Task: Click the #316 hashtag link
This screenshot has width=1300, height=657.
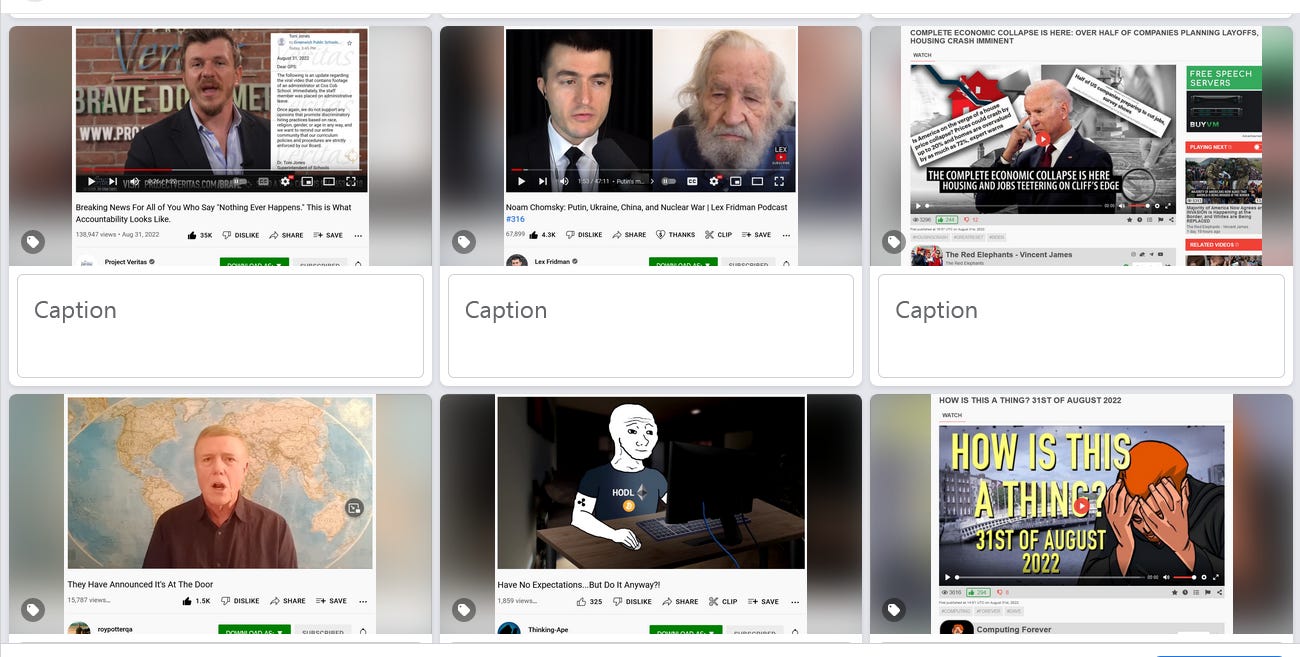Action: point(515,219)
